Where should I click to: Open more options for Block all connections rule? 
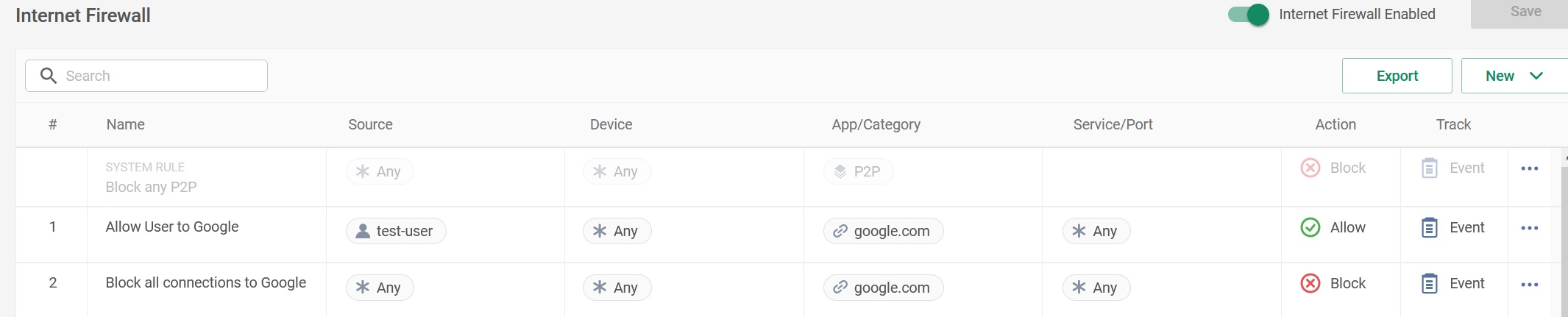click(x=1529, y=285)
